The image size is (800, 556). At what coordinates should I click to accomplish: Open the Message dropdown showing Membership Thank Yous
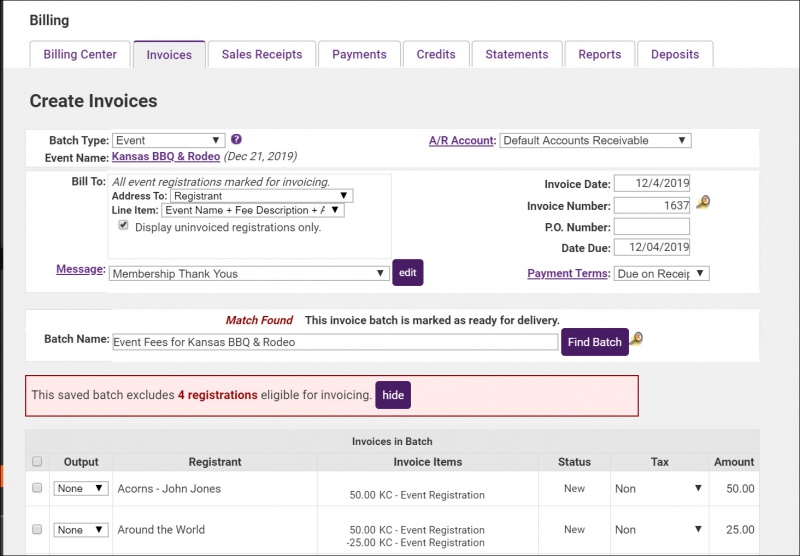[x=248, y=273]
